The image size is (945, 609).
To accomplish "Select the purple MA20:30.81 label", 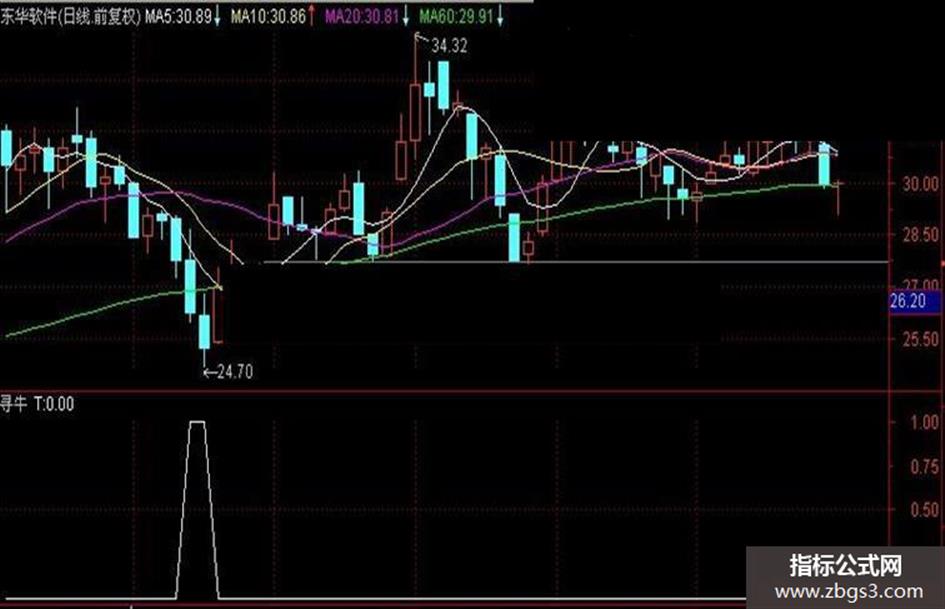I will click(x=362, y=16).
